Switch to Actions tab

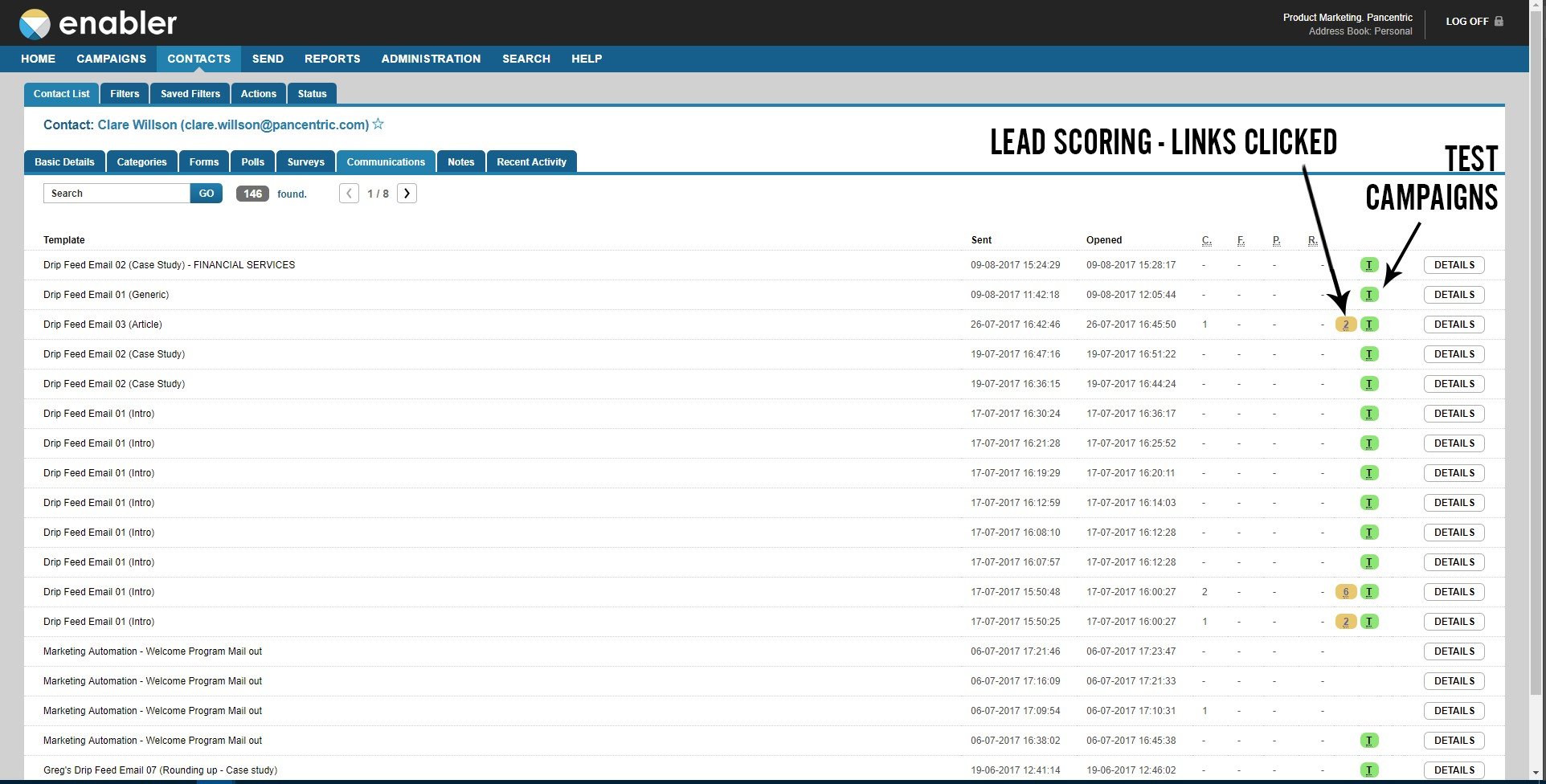[259, 94]
